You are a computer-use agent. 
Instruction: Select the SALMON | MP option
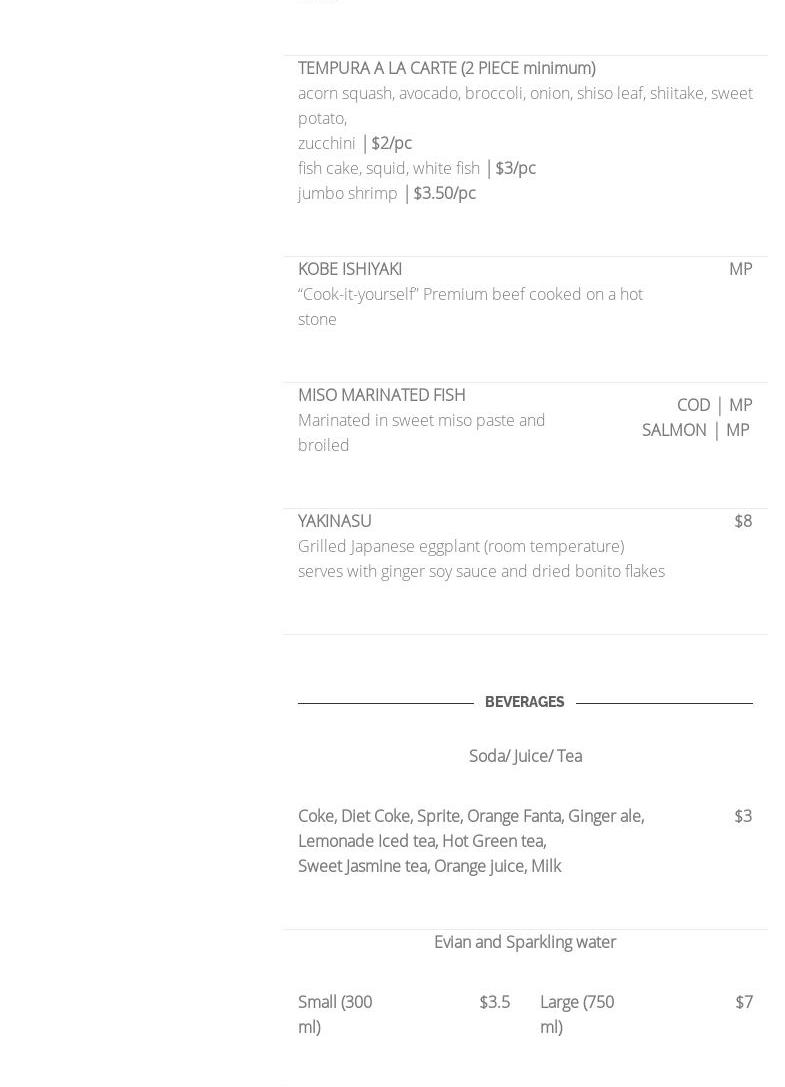click(695, 430)
